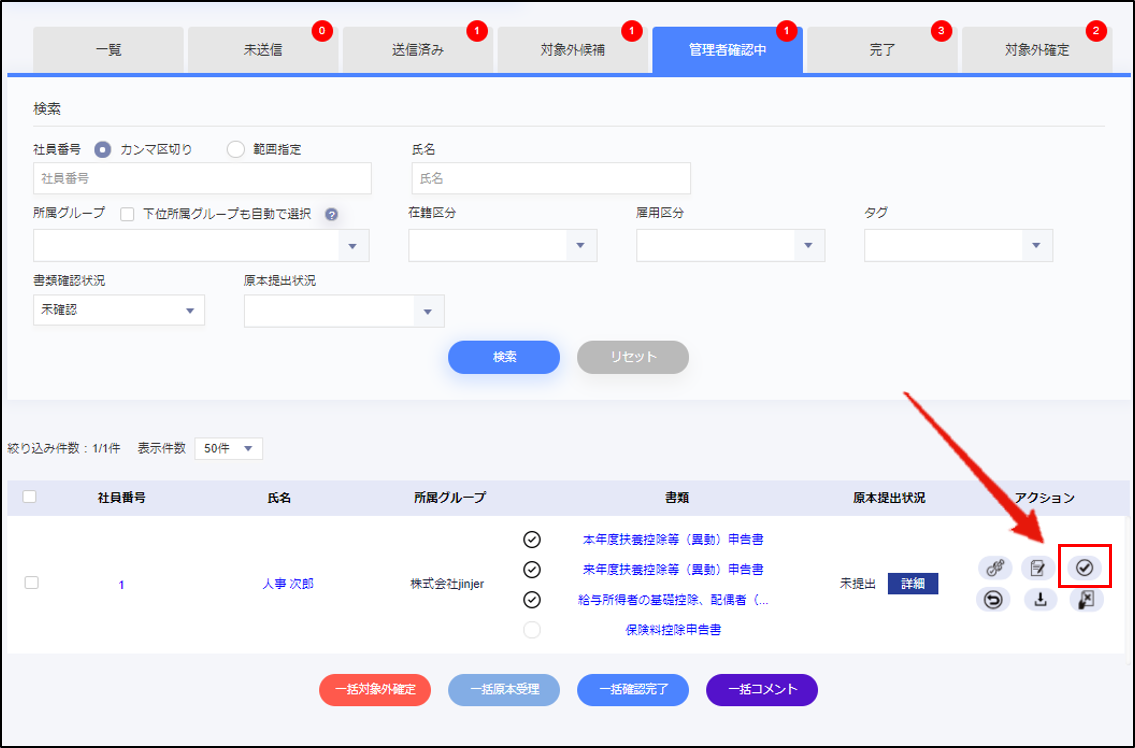The image size is (1135, 748).
Task: Open the 書類確認状況 dropdown
Action: [x=119, y=310]
